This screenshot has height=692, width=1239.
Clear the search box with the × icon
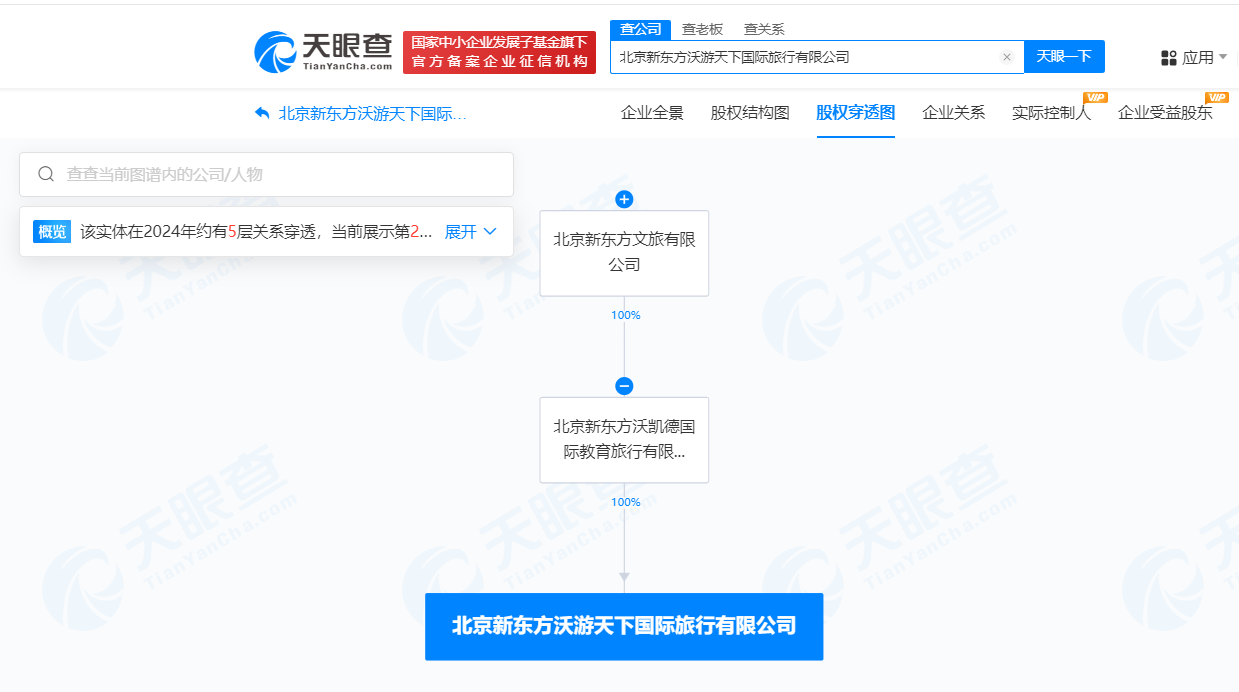pos(1006,56)
